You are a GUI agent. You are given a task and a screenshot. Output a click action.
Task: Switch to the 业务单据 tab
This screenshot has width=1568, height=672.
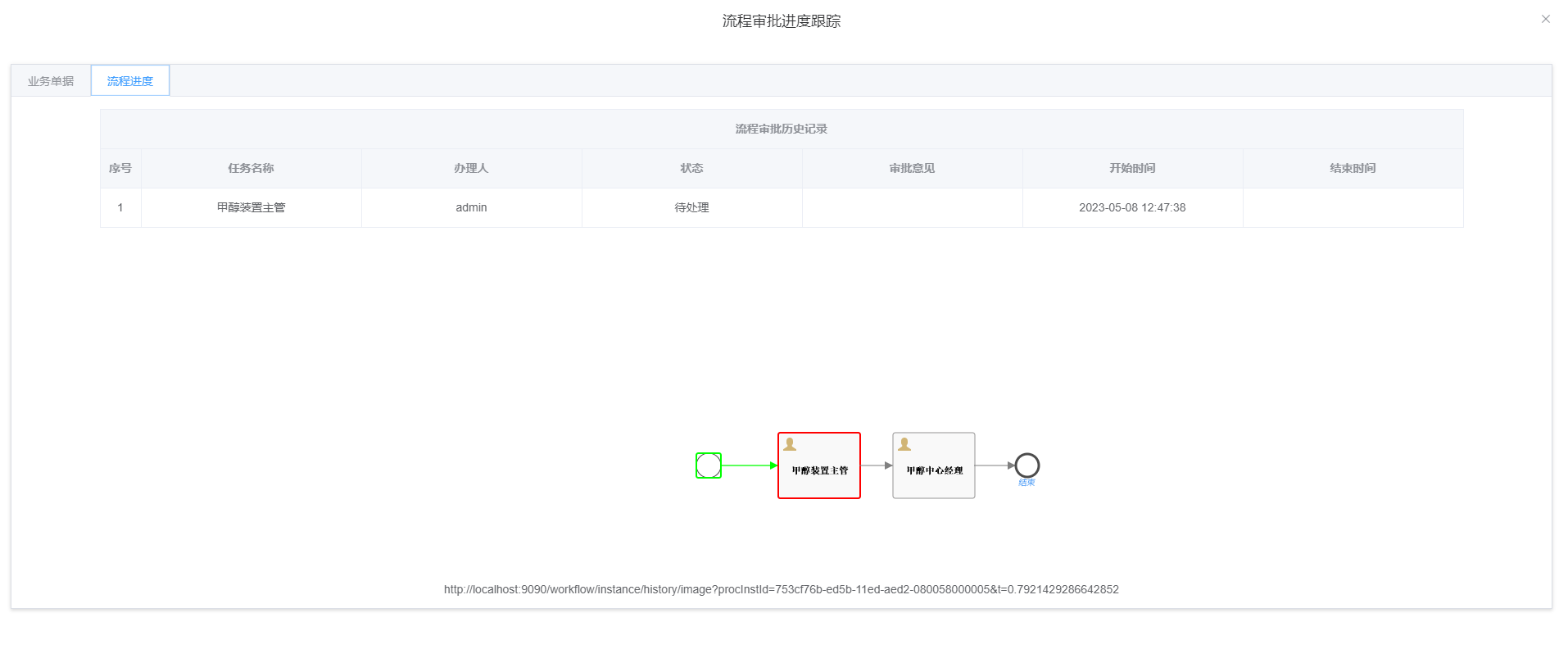point(51,81)
